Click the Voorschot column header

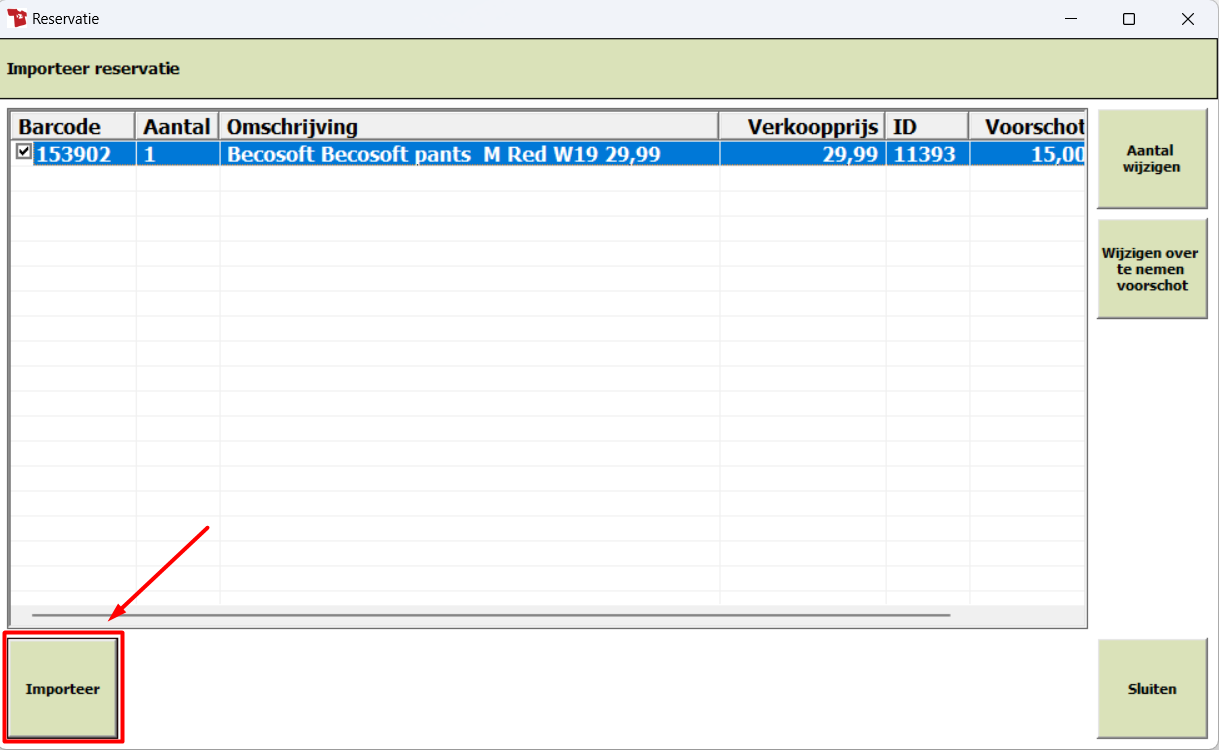coord(1027,126)
